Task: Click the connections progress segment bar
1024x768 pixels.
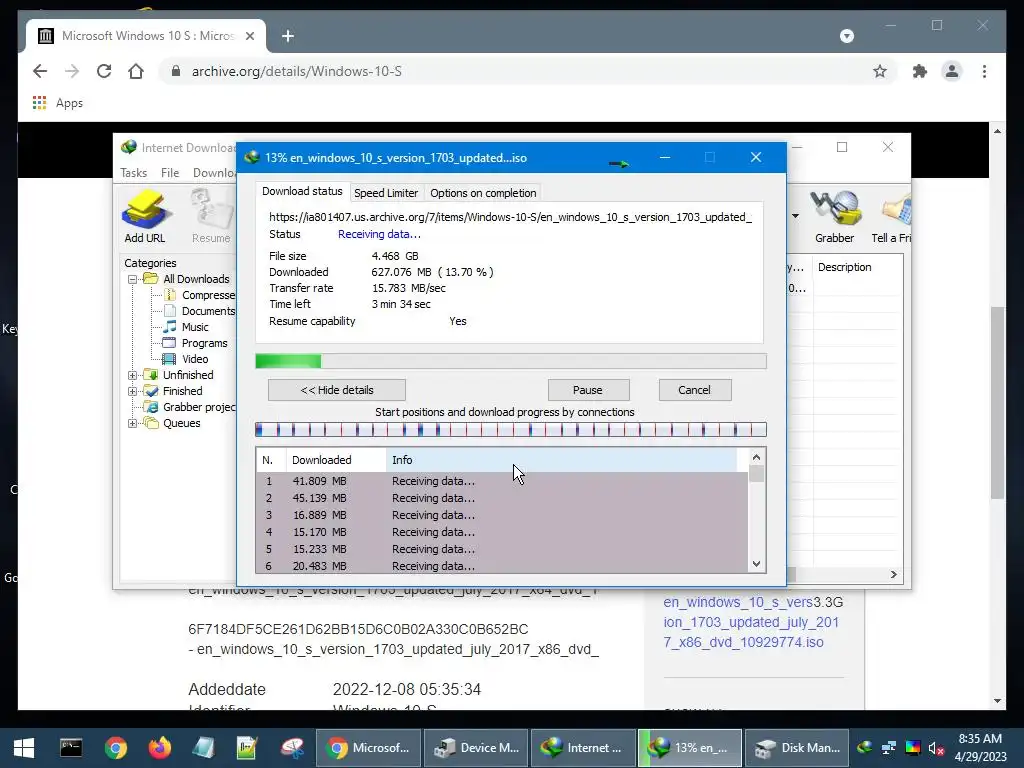Action: point(511,430)
